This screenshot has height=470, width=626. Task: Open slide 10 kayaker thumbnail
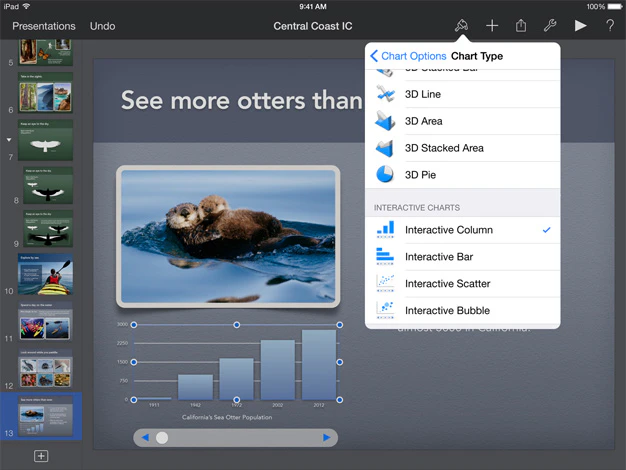click(x=45, y=274)
